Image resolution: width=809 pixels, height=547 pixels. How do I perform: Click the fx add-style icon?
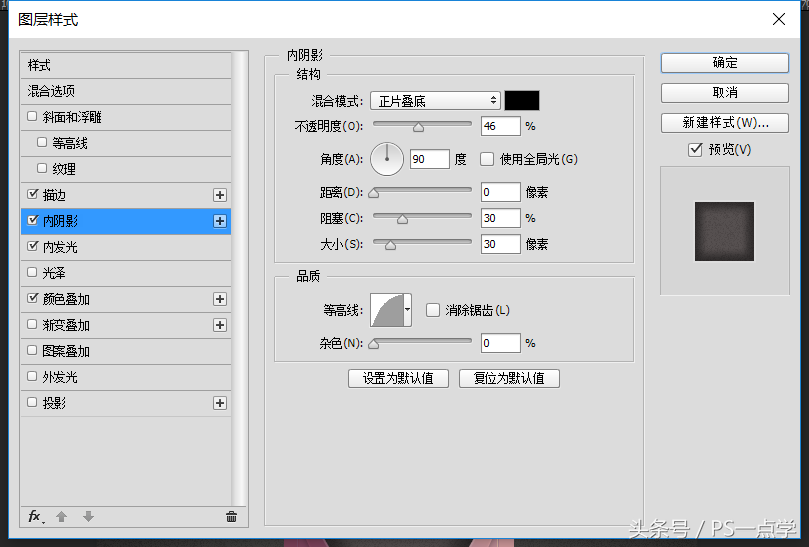(x=35, y=517)
